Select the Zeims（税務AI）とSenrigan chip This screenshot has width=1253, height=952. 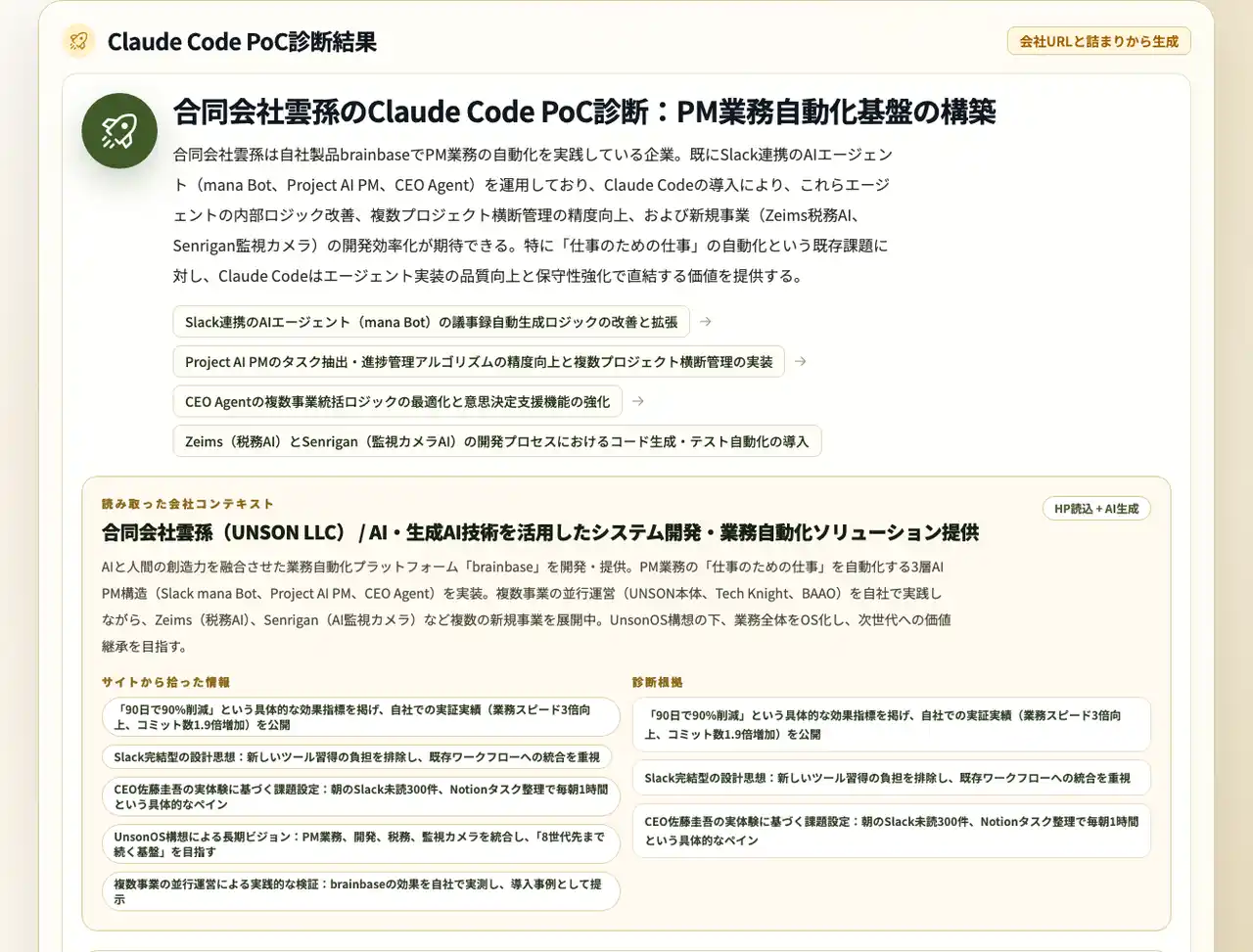496,441
